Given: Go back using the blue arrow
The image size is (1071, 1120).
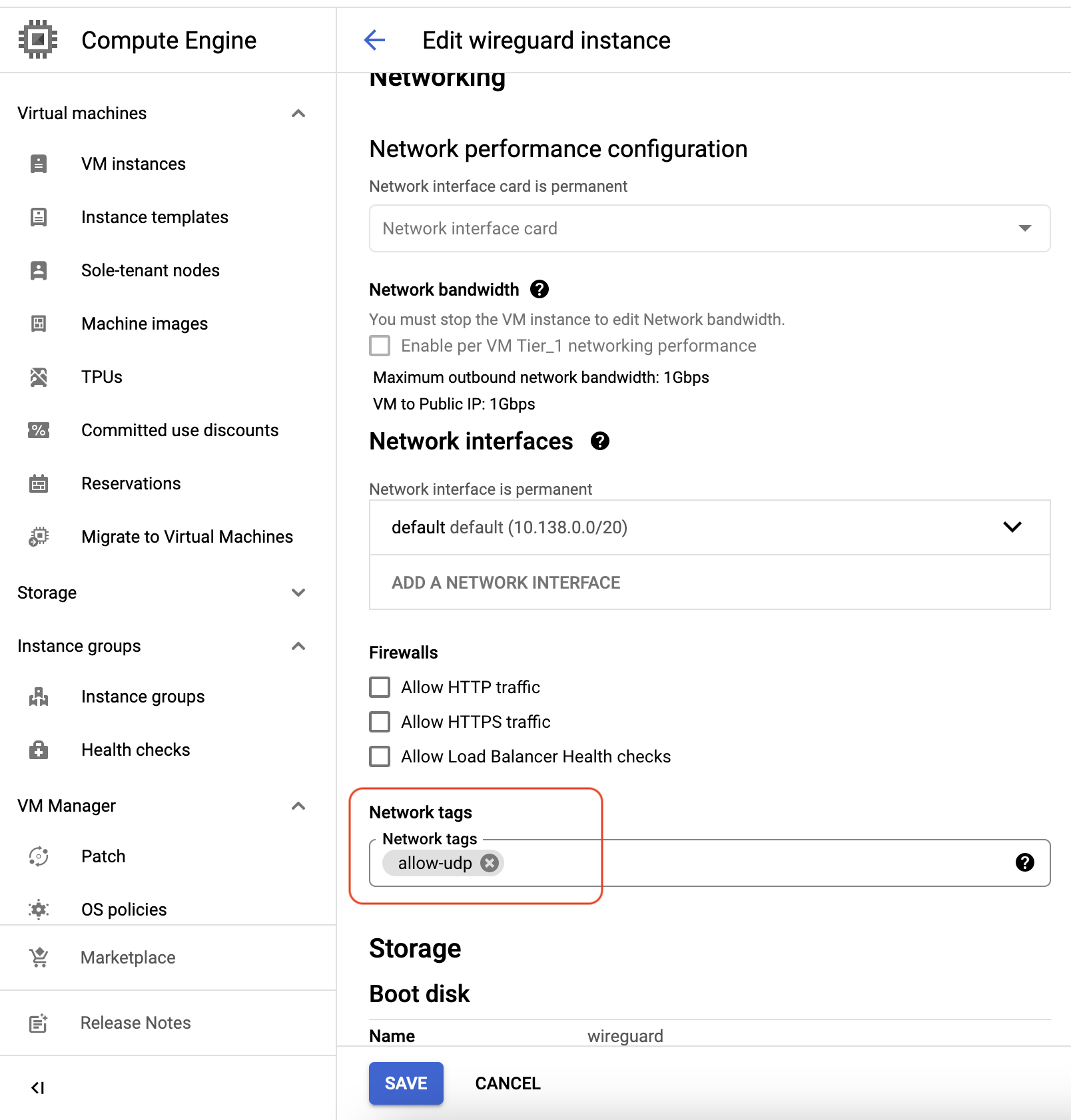Looking at the screenshot, I should 374,40.
